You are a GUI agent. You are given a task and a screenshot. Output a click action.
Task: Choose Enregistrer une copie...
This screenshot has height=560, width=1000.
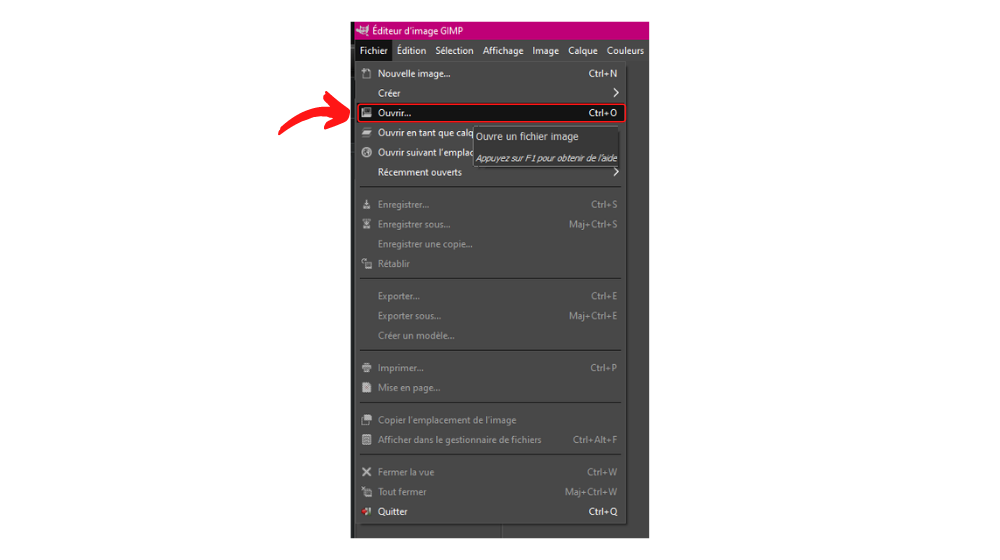tap(490, 244)
